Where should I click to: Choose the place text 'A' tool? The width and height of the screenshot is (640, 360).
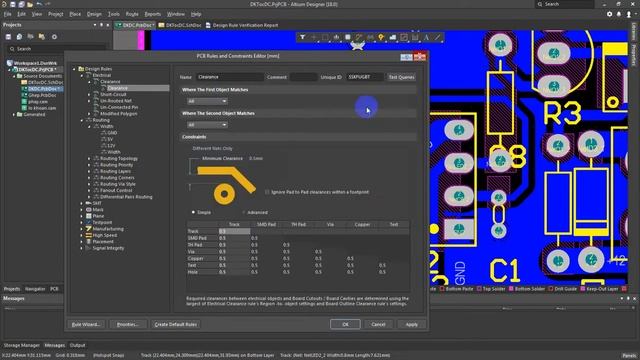[427, 37]
